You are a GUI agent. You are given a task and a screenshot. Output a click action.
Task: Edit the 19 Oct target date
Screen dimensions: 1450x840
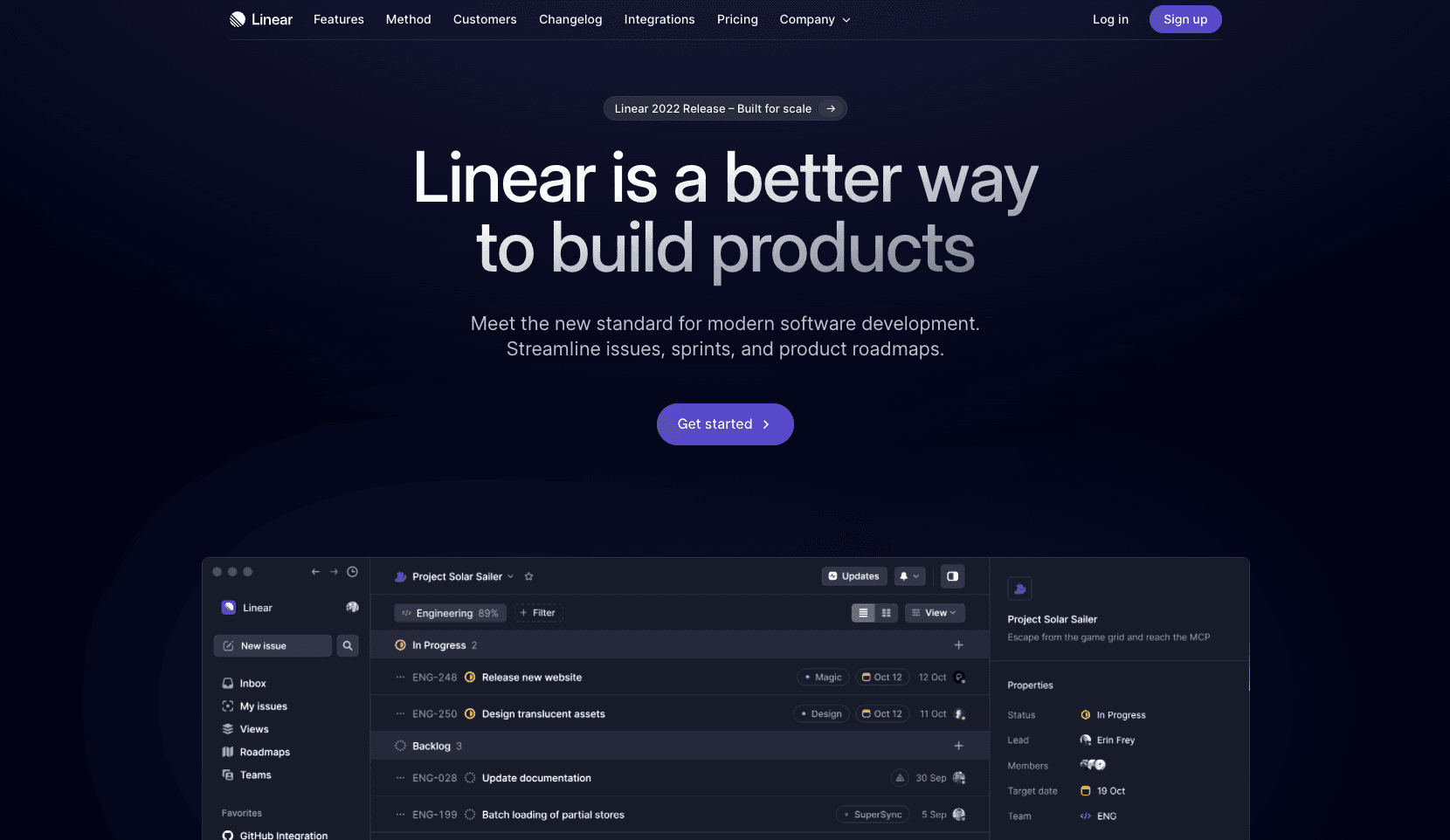coord(1103,791)
